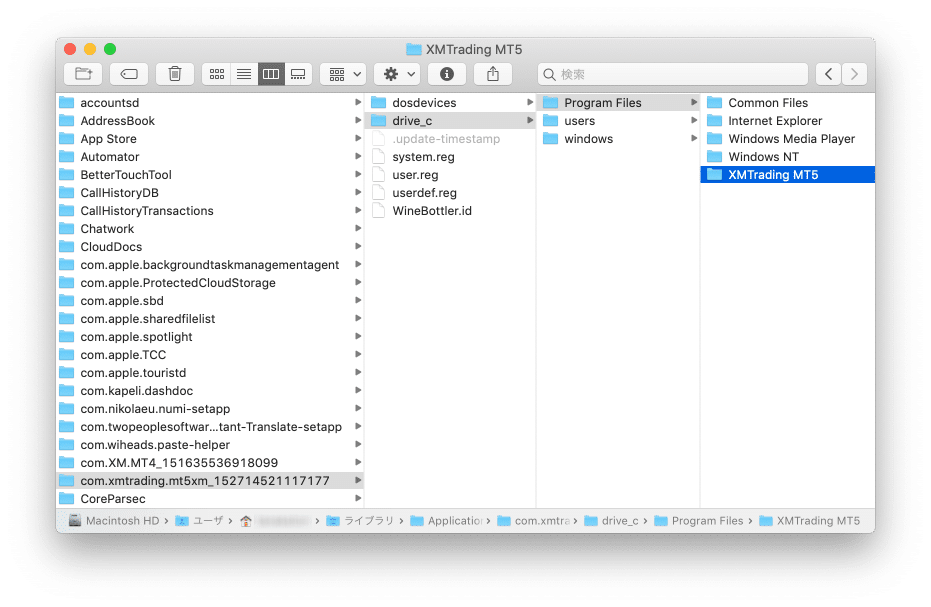This screenshot has width=931, height=607.
Task: Select the userdef.reg file
Action: click(x=451, y=192)
